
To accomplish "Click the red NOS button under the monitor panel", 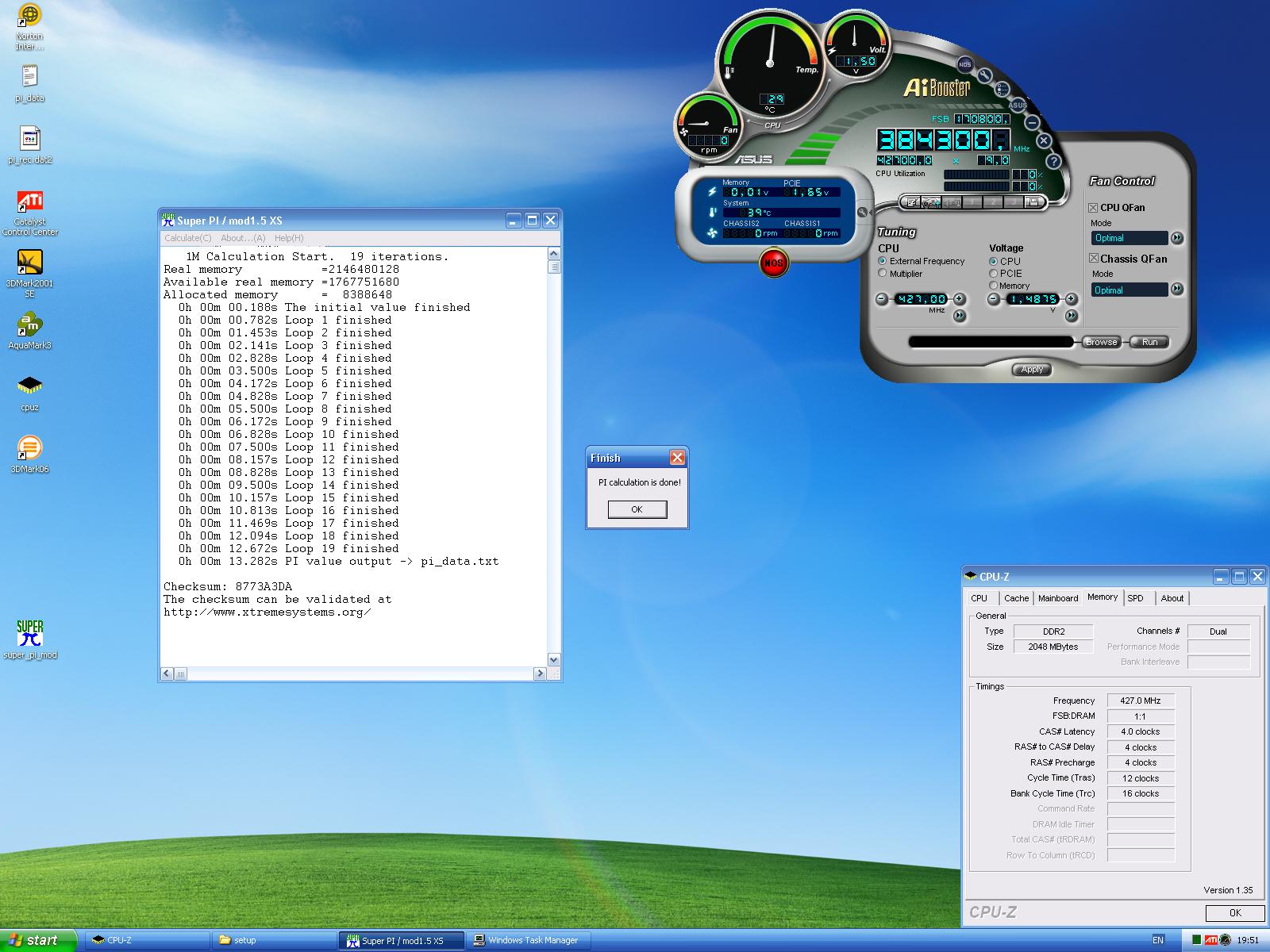I will [x=773, y=263].
